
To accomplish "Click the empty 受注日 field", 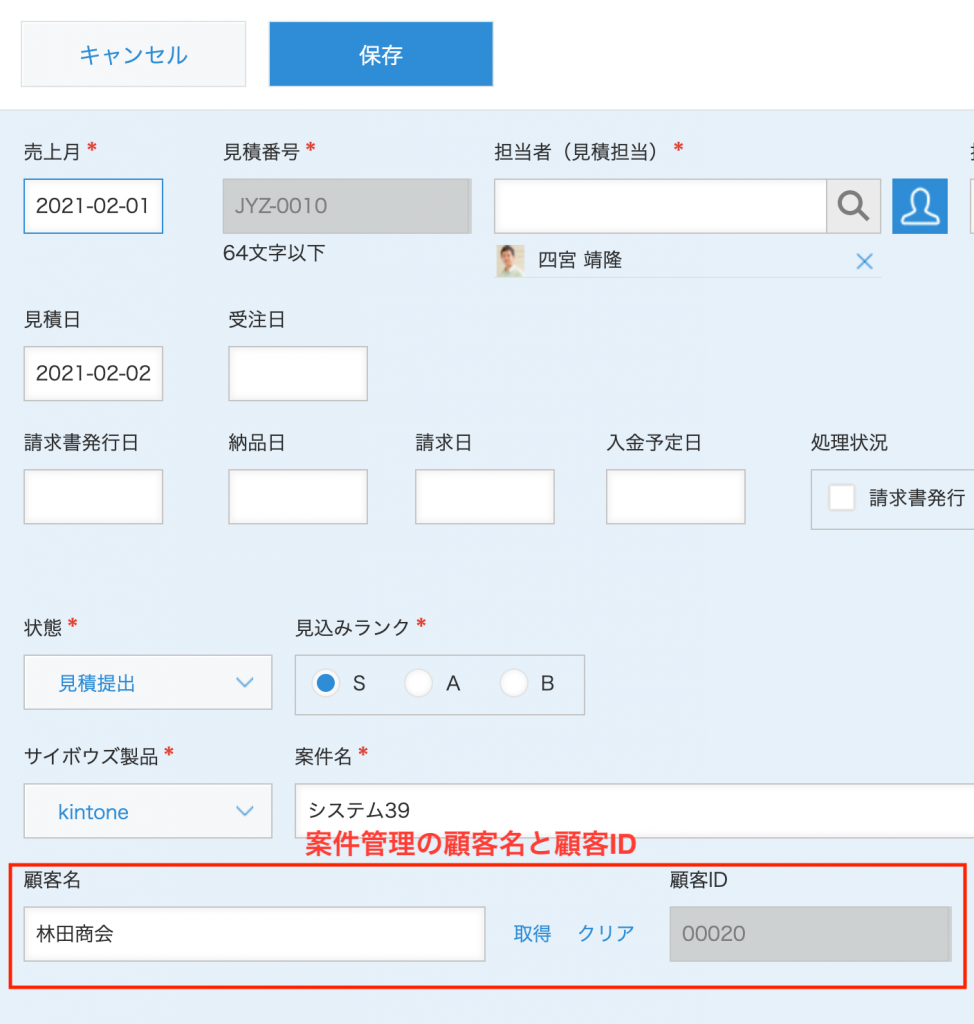I will [298, 374].
